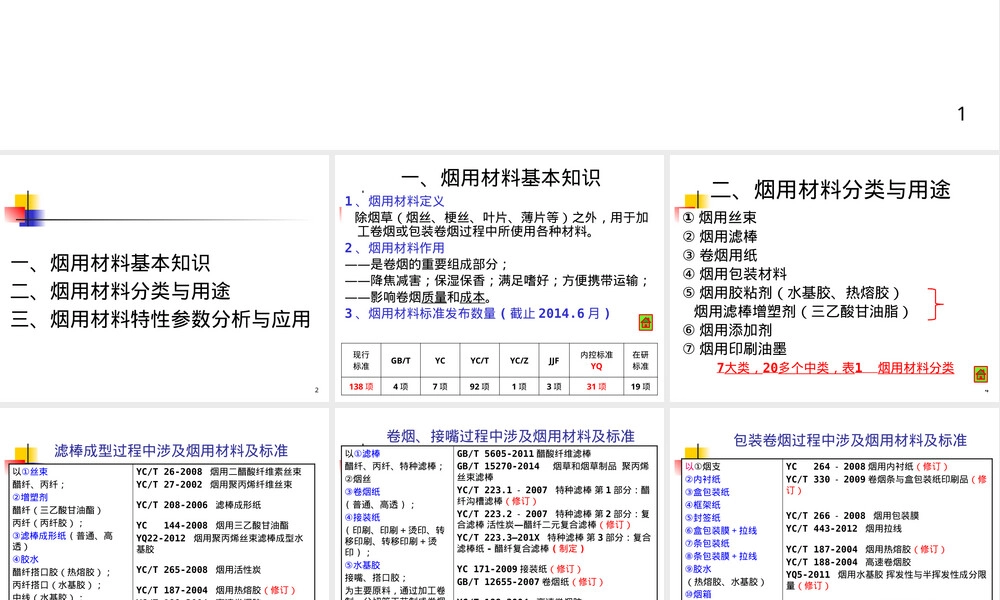Click the text YC/T 266 - 2008 烟用包装膜
This screenshot has width=1000, height=600.
pyautogui.click(x=852, y=516)
